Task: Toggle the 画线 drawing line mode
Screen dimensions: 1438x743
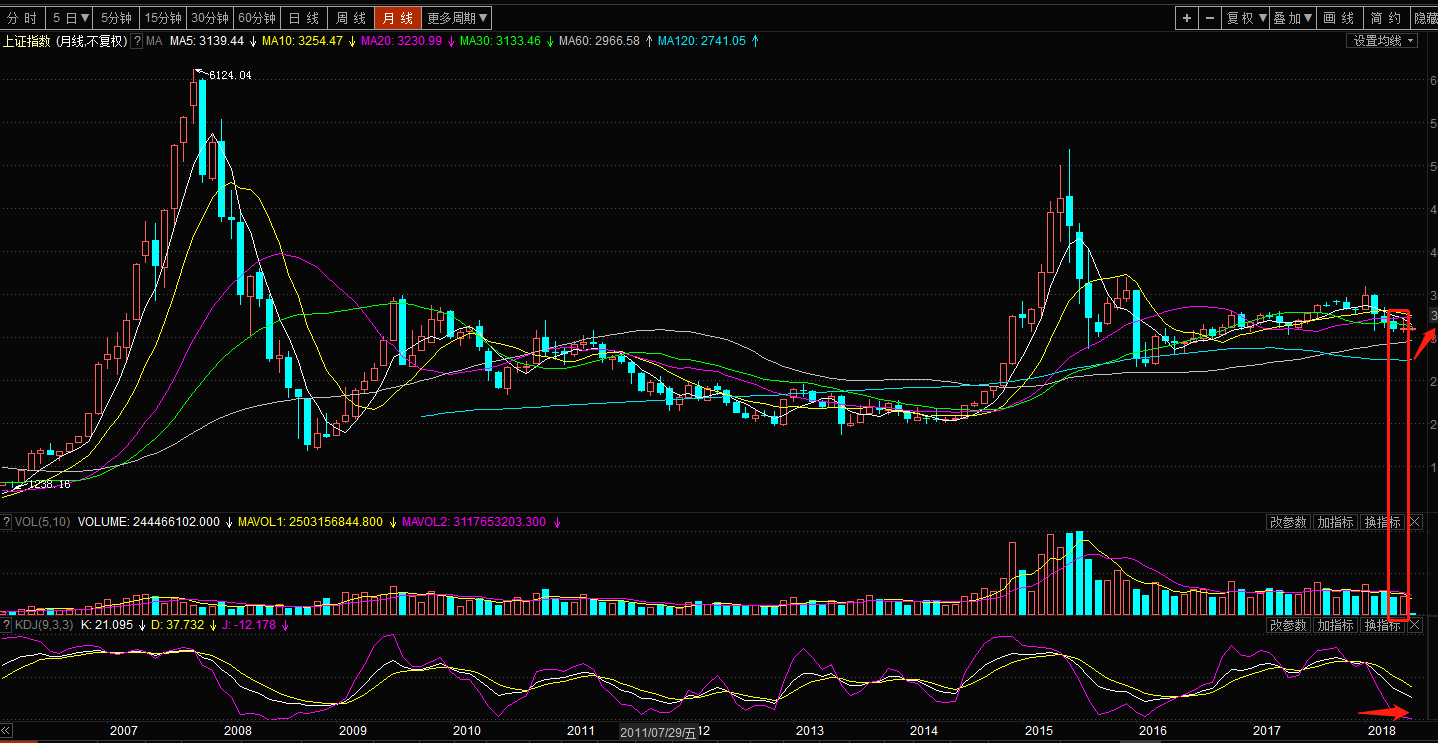Action: pyautogui.click(x=1339, y=18)
